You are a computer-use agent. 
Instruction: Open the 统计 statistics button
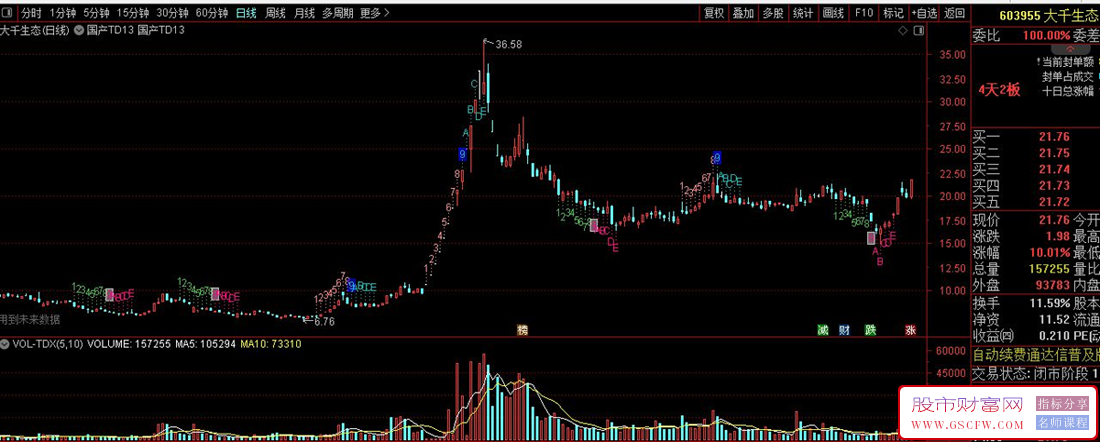click(803, 13)
